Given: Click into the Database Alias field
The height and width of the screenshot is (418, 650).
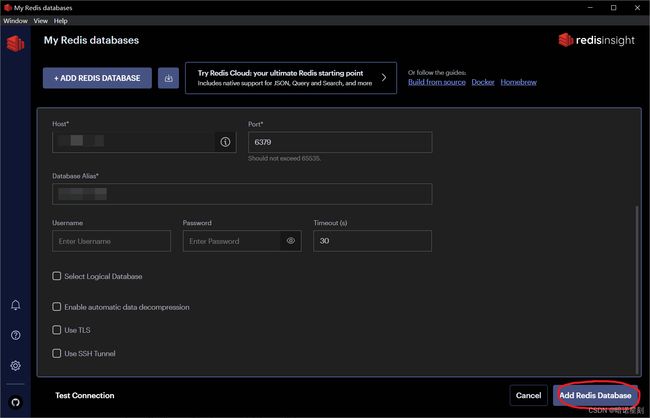Looking at the screenshot, I should point(242,194).
